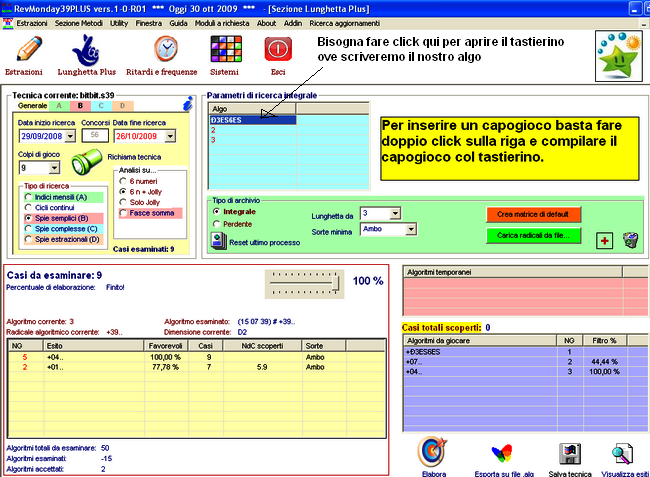Switch to the cyan C tab
Screen dimensions: 650x477
[101, 106]
